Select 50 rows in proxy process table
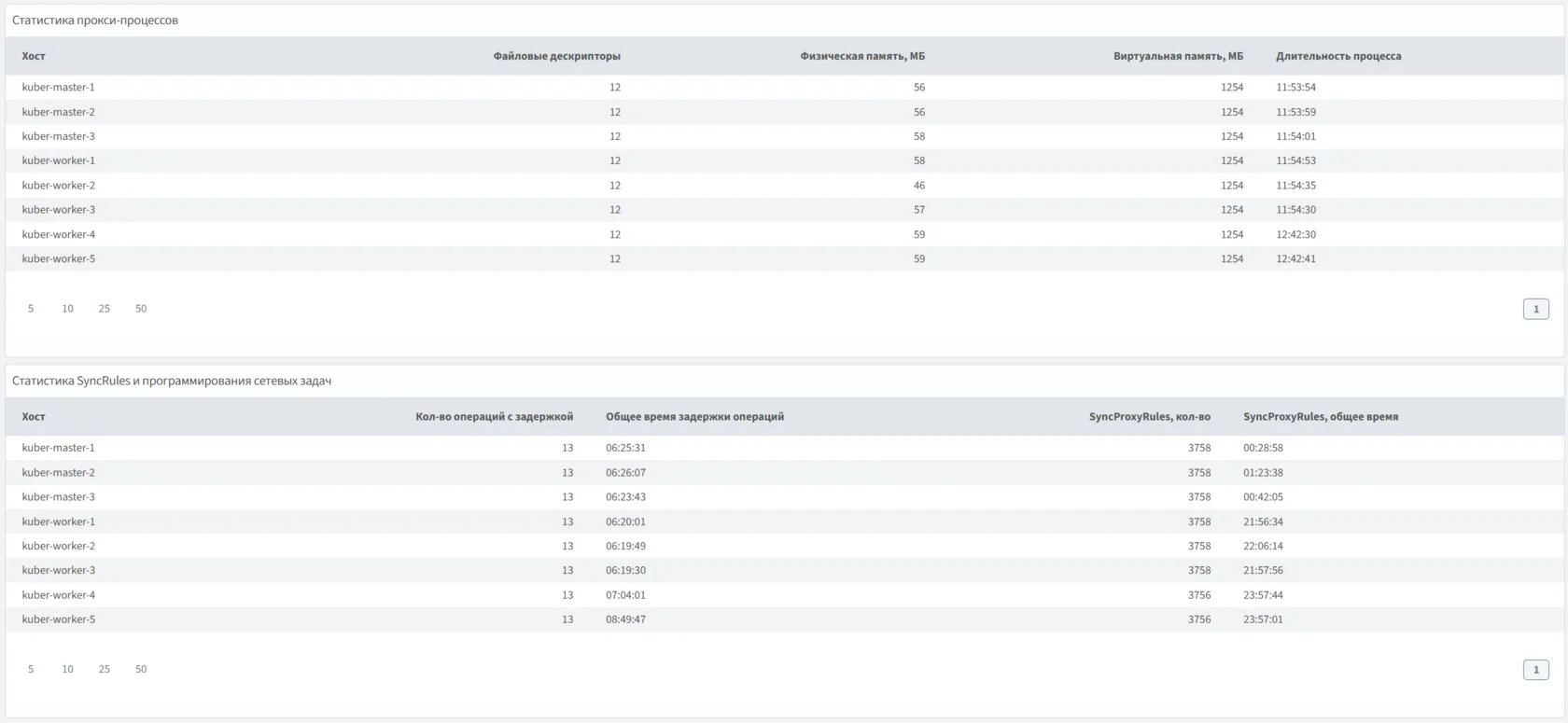Screen dimensions: 1568x723 coord(141,309)
